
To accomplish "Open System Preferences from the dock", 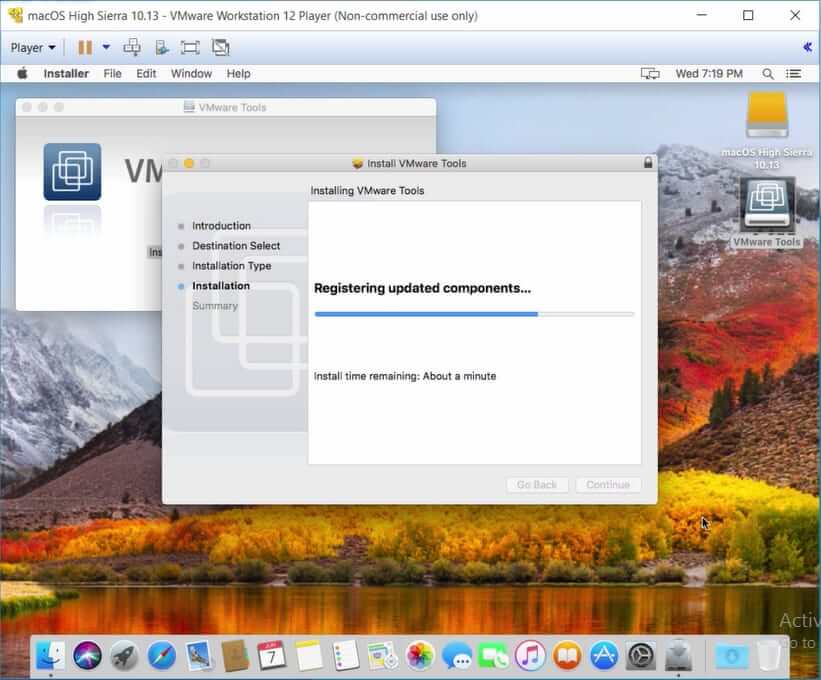I will (641, 655).
